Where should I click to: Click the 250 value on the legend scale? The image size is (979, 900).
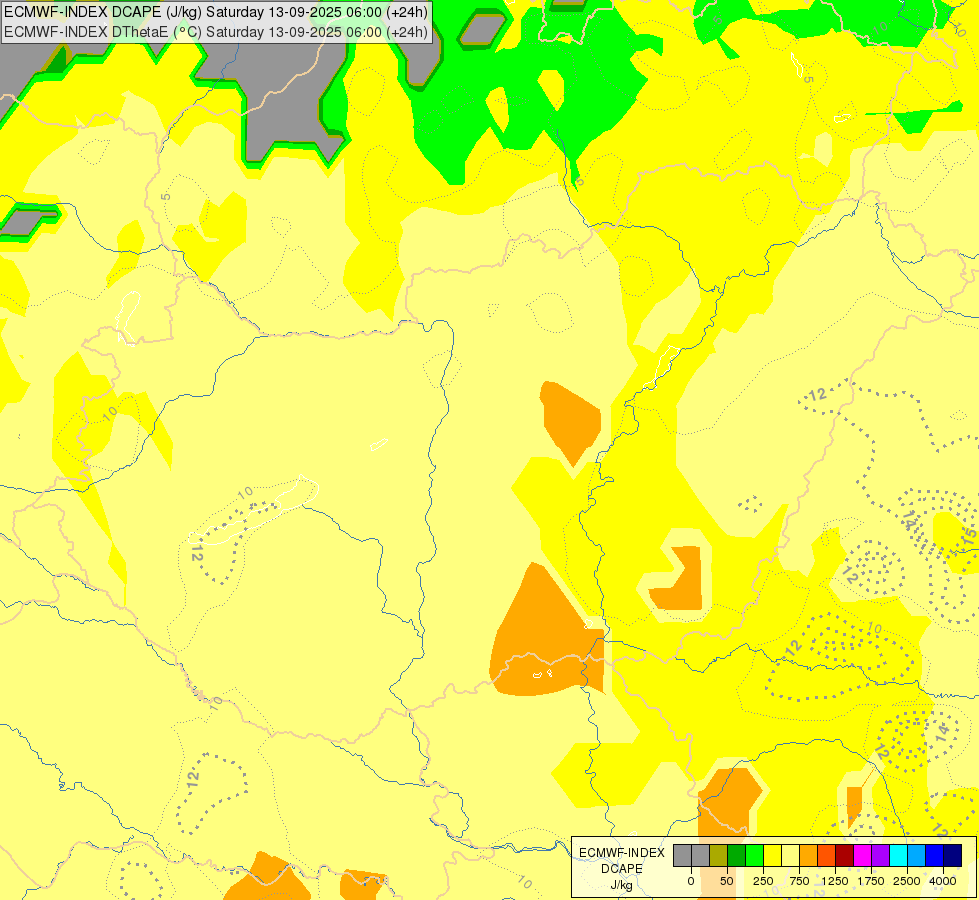(763, 881)
